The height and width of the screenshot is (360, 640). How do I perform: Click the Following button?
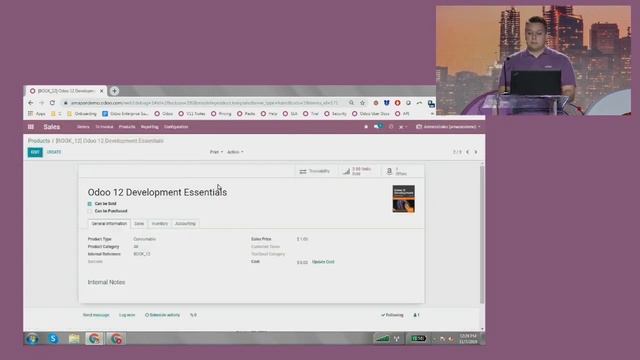392,315
